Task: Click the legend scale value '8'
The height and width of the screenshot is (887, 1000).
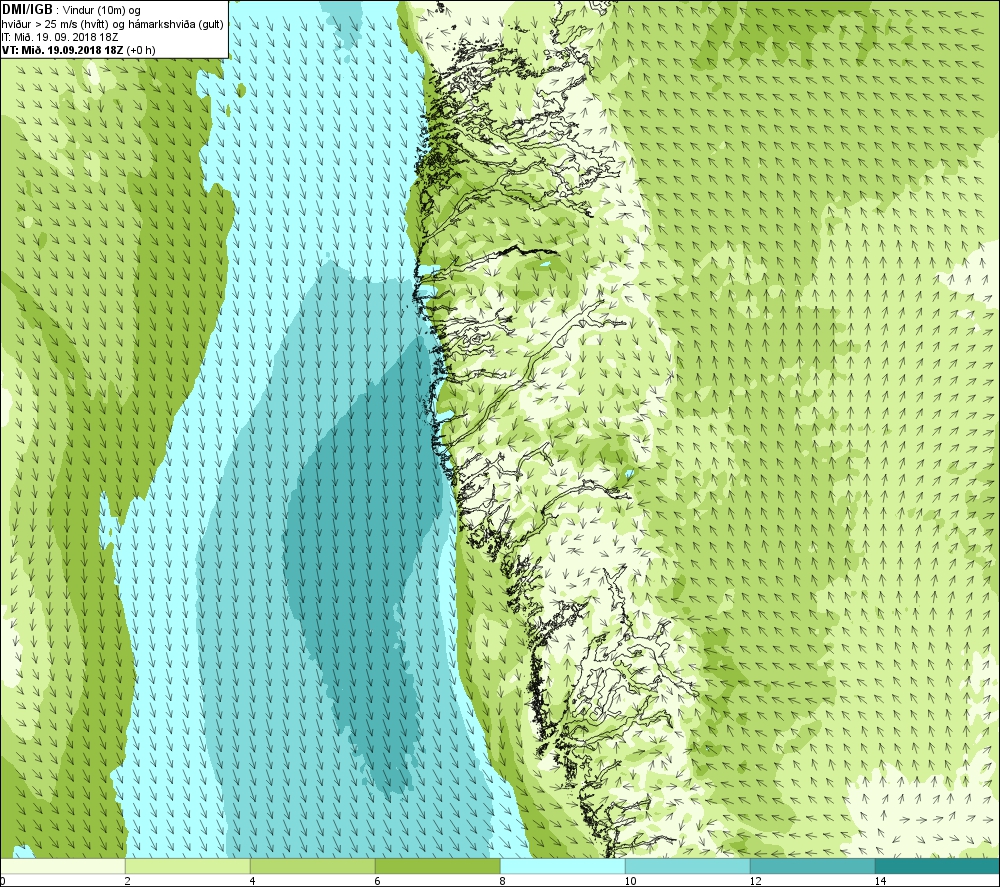Action: pos(503,881)
